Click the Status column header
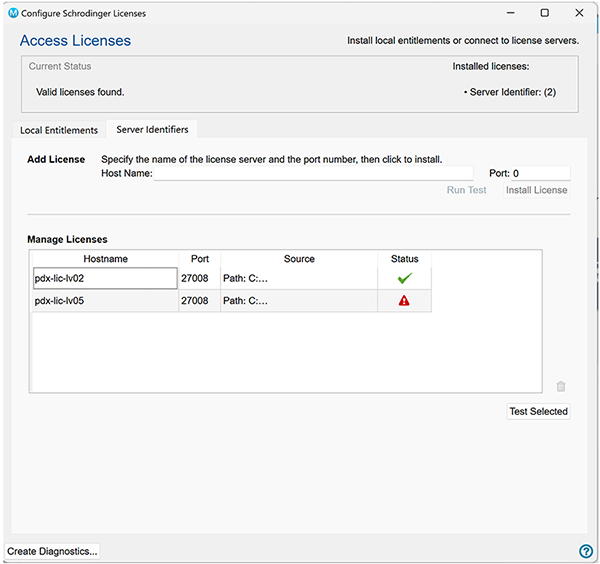This screenshot has width=600, height=564. 404,259
